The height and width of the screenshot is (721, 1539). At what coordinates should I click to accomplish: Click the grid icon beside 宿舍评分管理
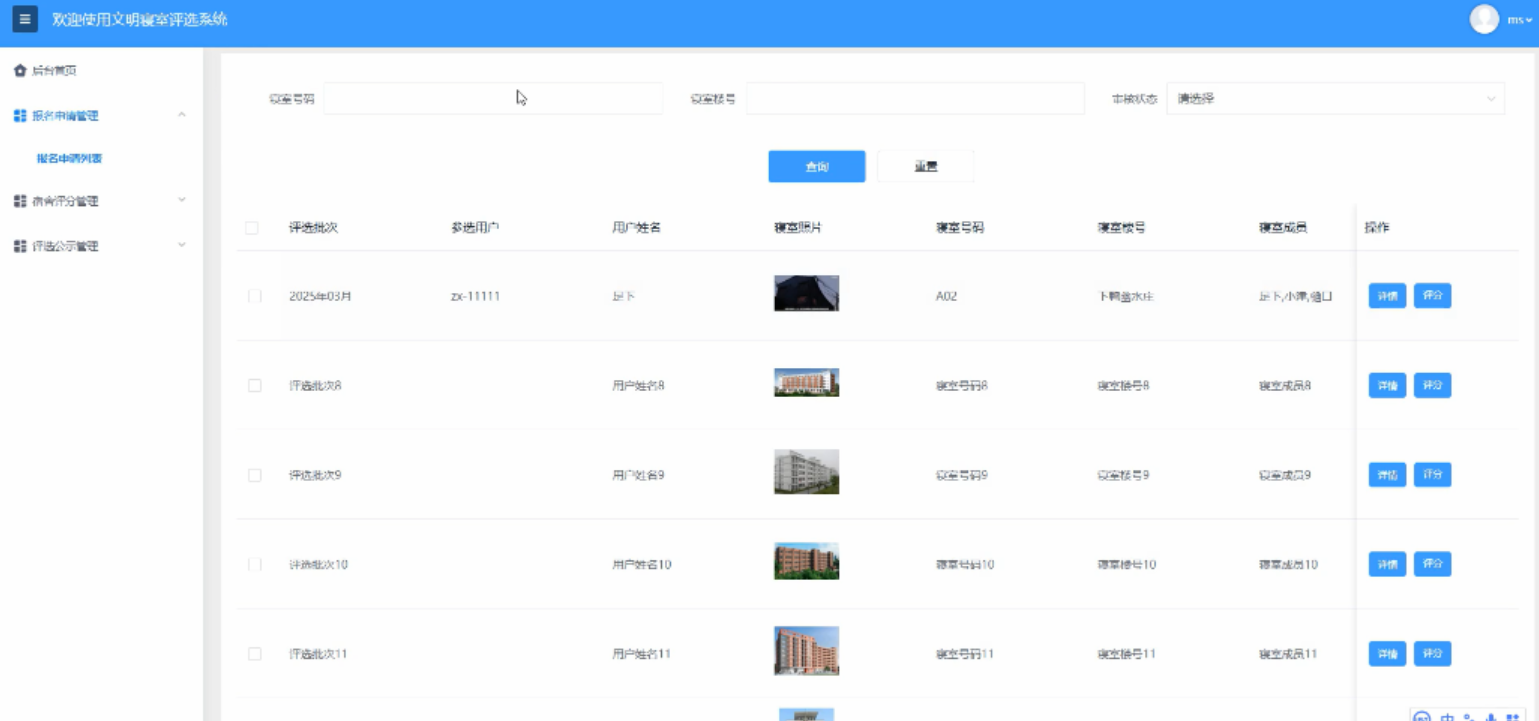pyautogui.click(x=20, y=201)
